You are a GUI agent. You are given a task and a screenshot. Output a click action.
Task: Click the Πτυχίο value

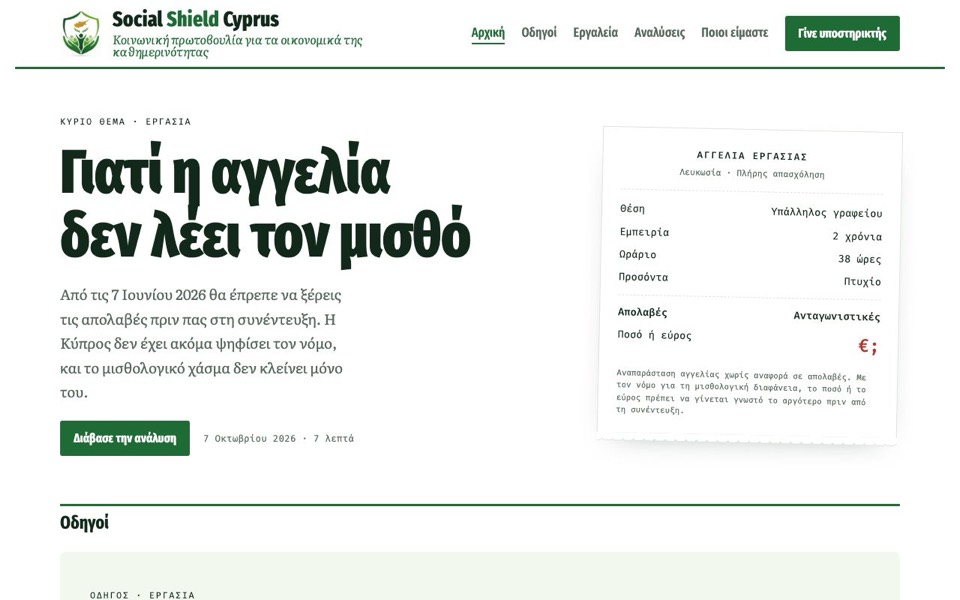click(862, 282)
